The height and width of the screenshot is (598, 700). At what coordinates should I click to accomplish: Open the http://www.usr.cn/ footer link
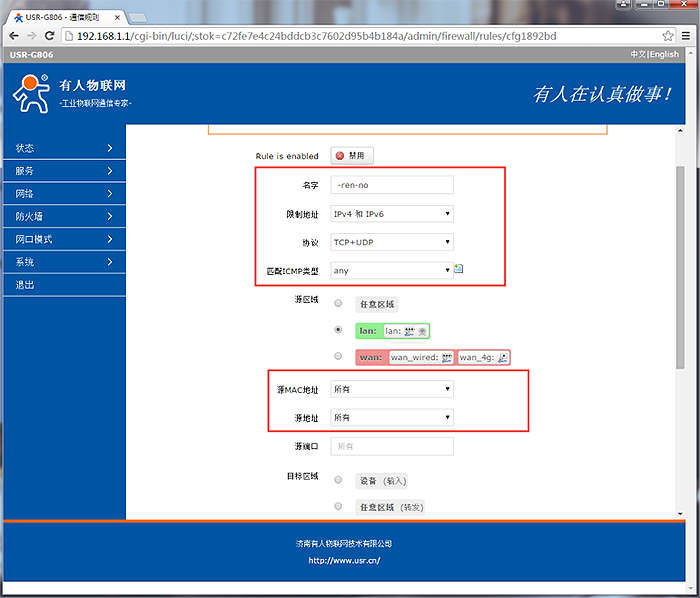coord(344,560)
